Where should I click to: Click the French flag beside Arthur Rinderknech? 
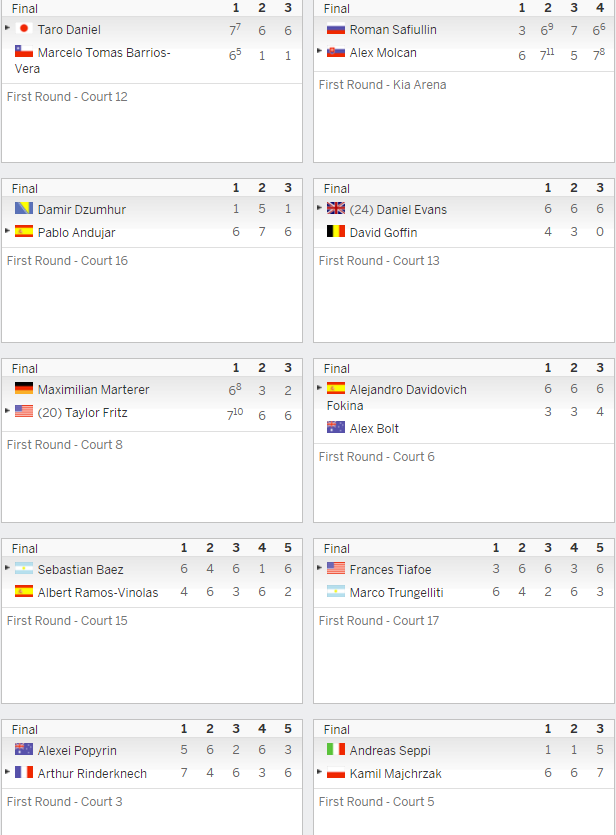(x=24, y=772)
